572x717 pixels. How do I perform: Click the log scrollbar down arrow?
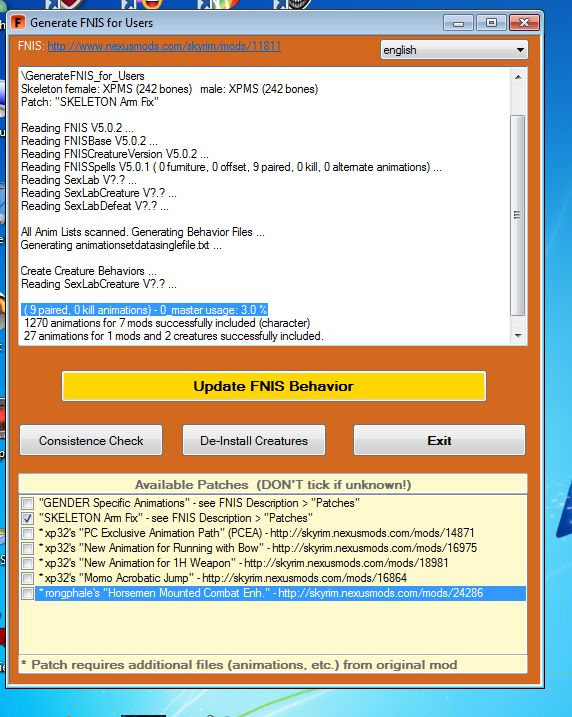click(518, 336)
